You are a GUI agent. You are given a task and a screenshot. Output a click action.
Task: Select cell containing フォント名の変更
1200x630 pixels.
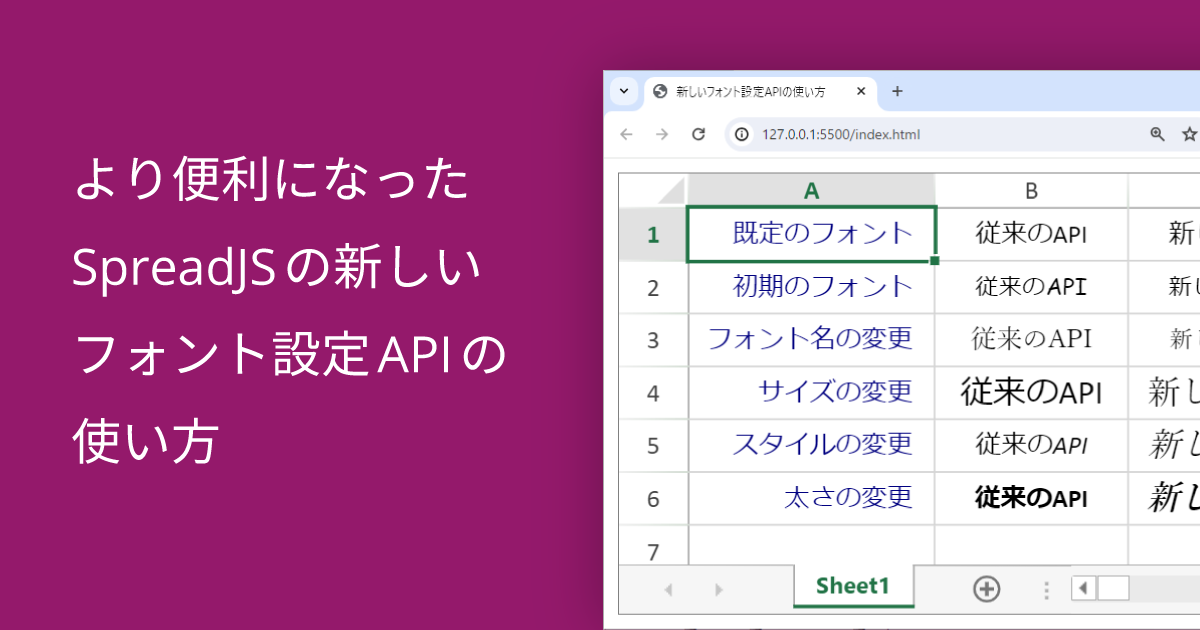click(x=811, y=340)
